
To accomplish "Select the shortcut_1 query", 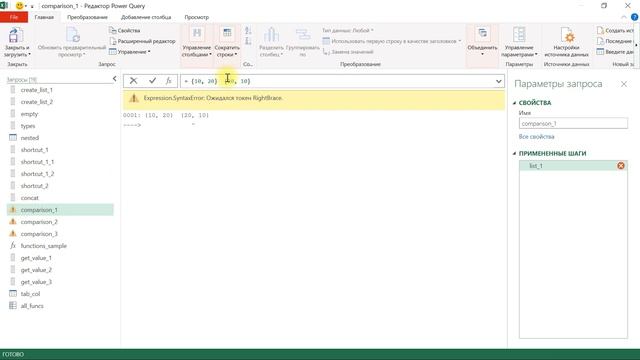I will point(60,150).
